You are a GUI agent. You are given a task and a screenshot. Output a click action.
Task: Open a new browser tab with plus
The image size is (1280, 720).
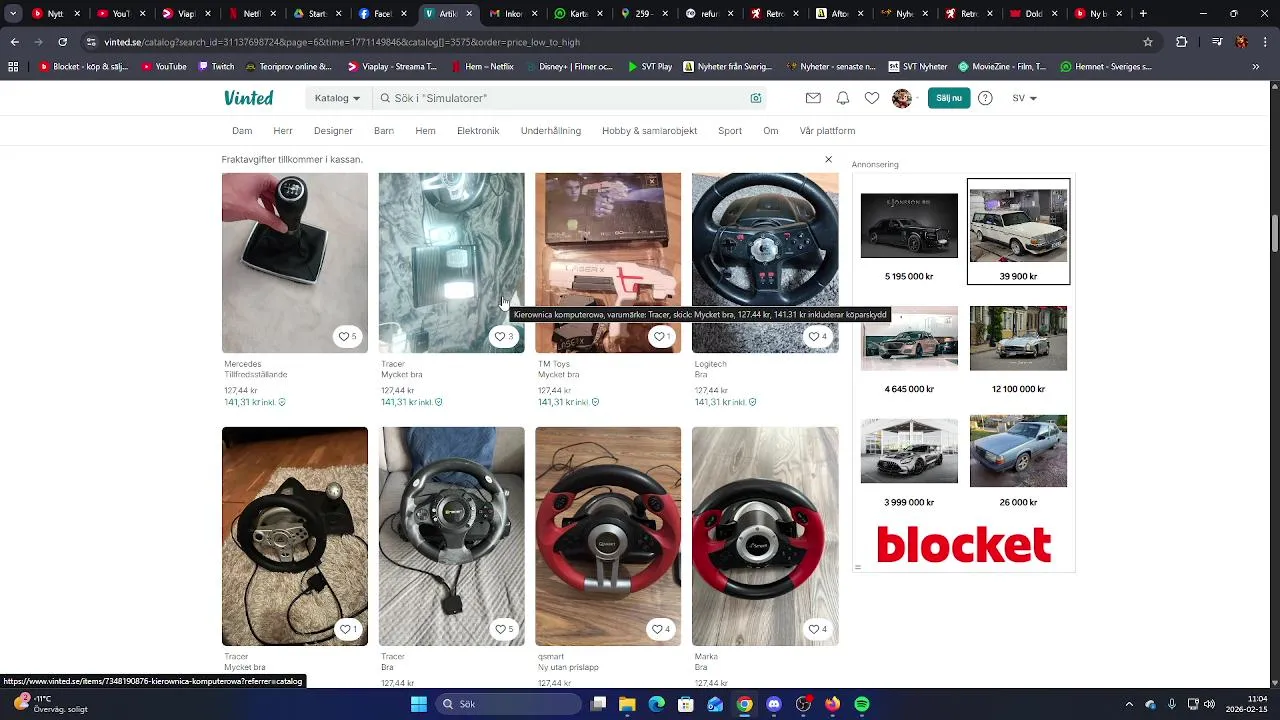[x=1143, y=14]
